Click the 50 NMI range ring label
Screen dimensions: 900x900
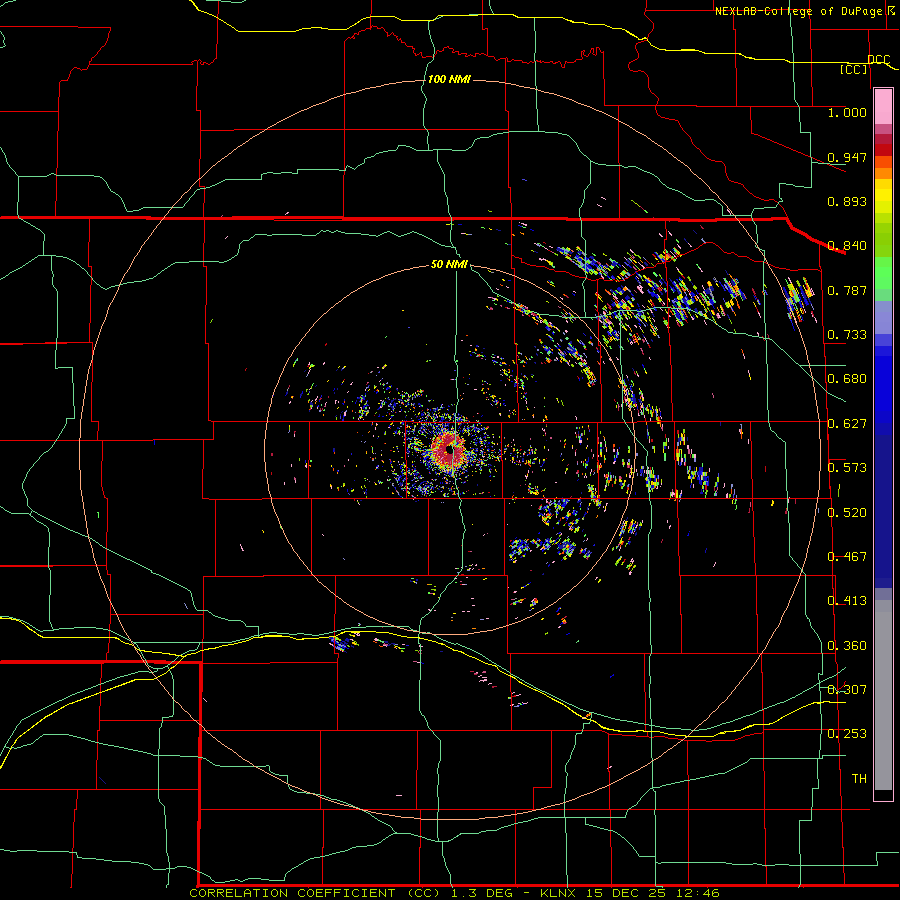[x=449, y=264]
